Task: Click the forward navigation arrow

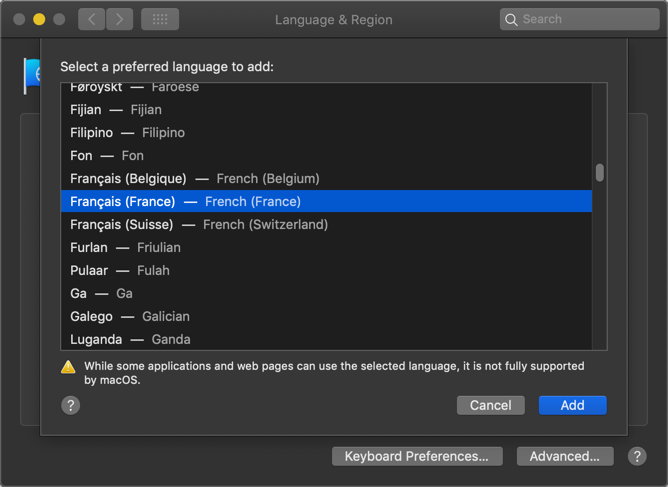Action: [x=119, y=19]
